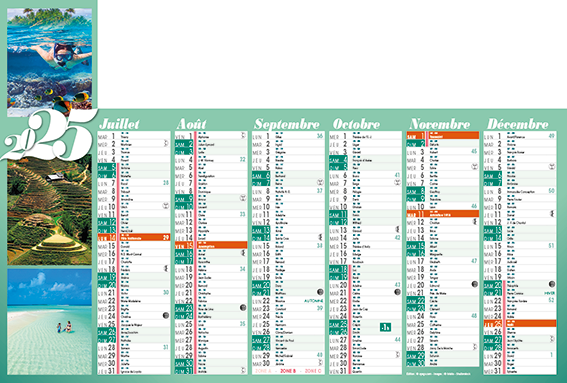This screenshot has width=567, height=383.
Task: Click the orange 15 Août Assomption row
Action: tap(211, 245)
